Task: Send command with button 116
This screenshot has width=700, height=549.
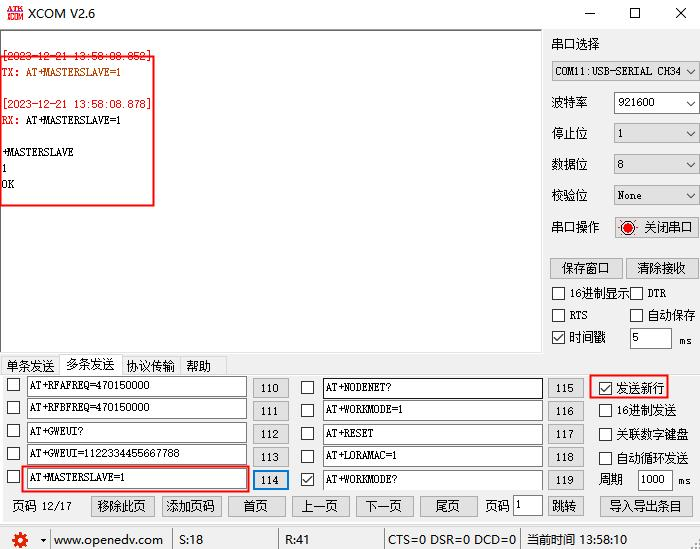Action: [566, 411]
